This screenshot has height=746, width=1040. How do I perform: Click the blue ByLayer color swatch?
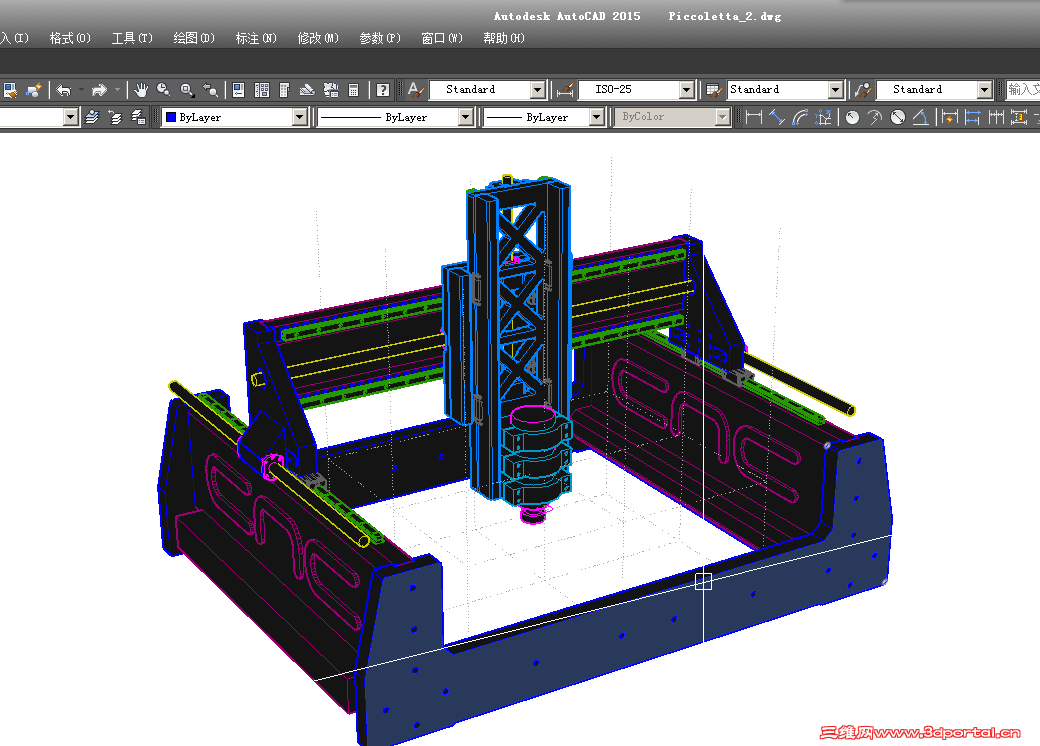coord(170,116)
